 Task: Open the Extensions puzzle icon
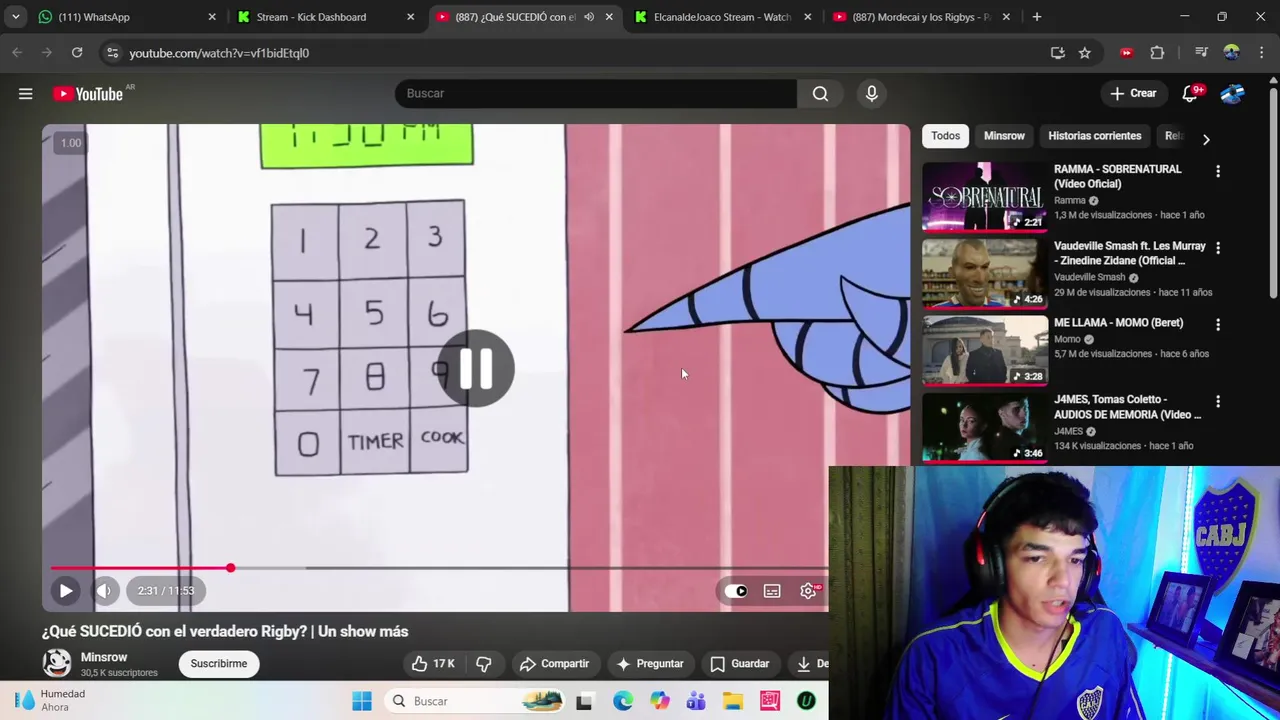coord(1157,53)
